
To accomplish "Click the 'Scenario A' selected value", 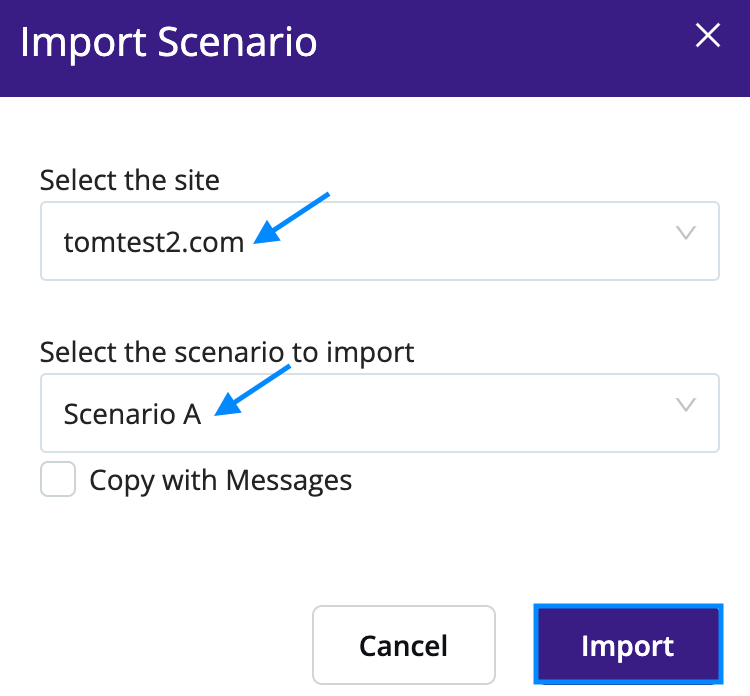I will coord(132,414).
